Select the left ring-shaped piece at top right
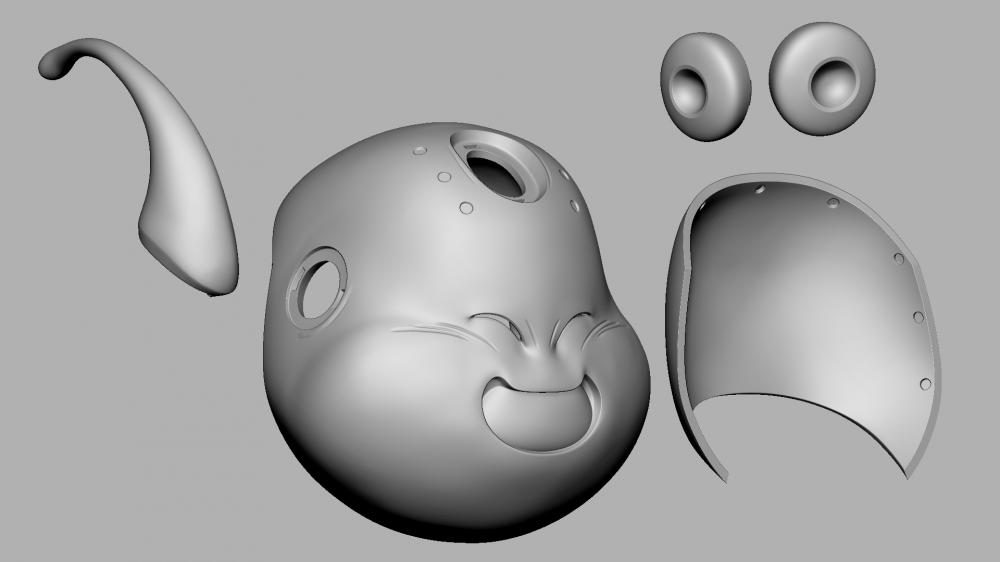The height and width of the screenshot is (562, 1000). point(705,85)
